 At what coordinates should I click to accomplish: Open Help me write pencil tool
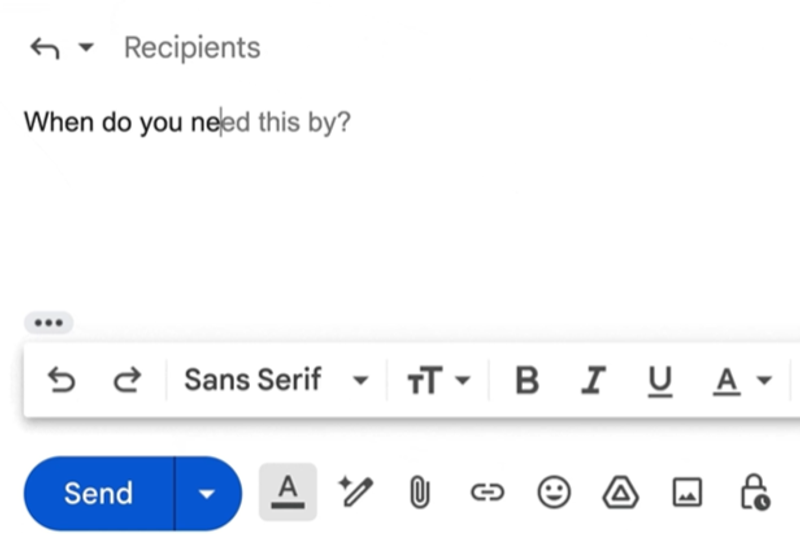coord(355,492)
